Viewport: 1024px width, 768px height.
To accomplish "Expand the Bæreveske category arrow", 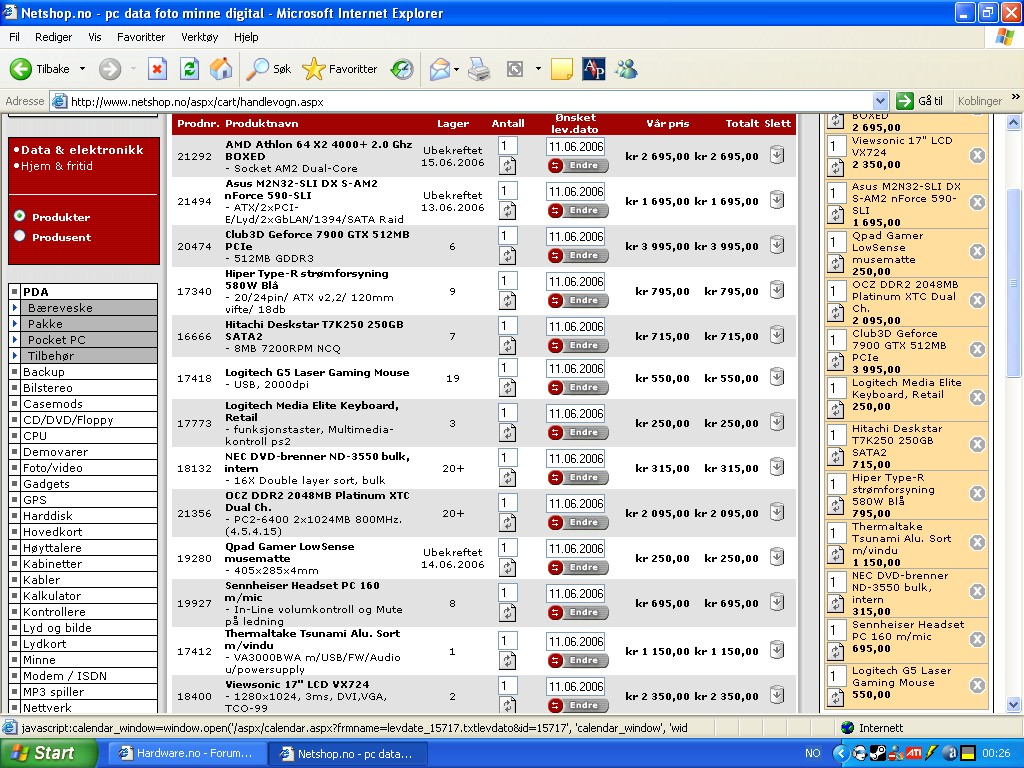I will (15, 308).
